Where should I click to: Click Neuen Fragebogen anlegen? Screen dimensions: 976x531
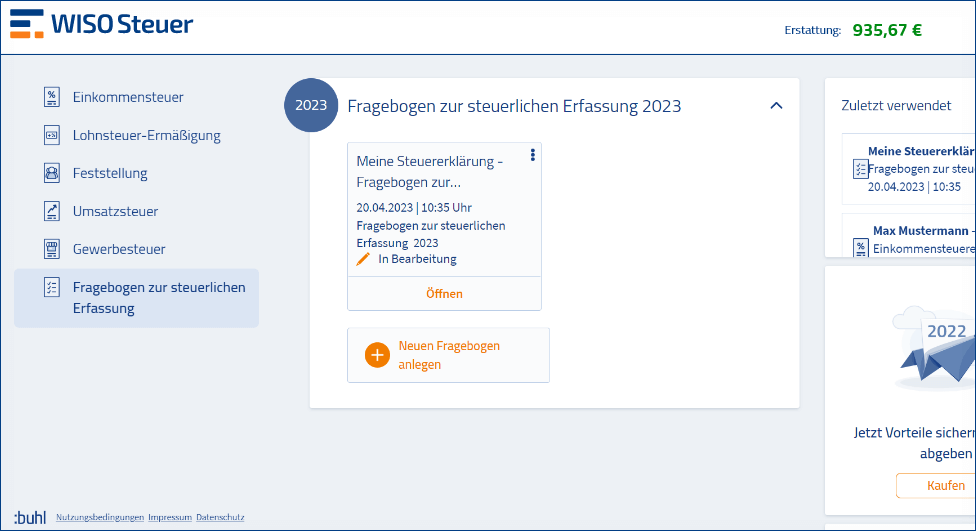click(448, 355)
